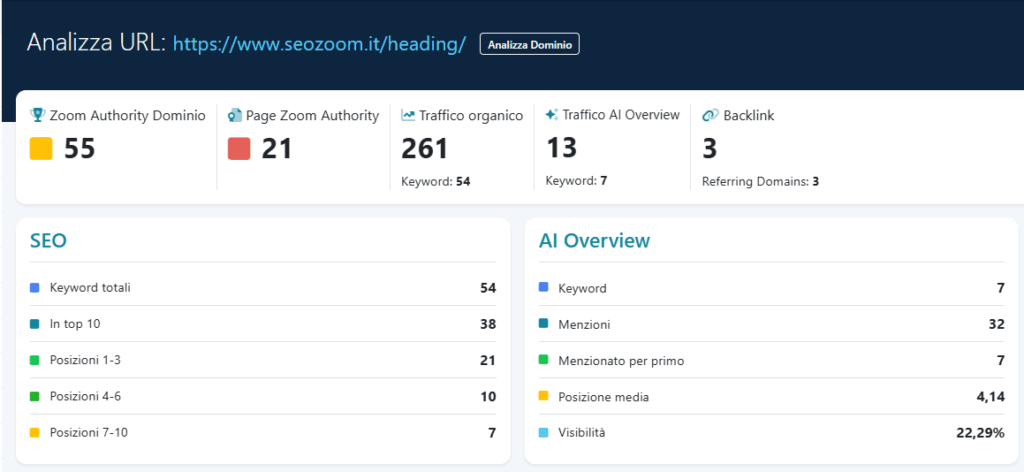Click the page icon beside Page Zoom Authority
The height and width of the screenshot is (472, 1024).
point(234,116)
